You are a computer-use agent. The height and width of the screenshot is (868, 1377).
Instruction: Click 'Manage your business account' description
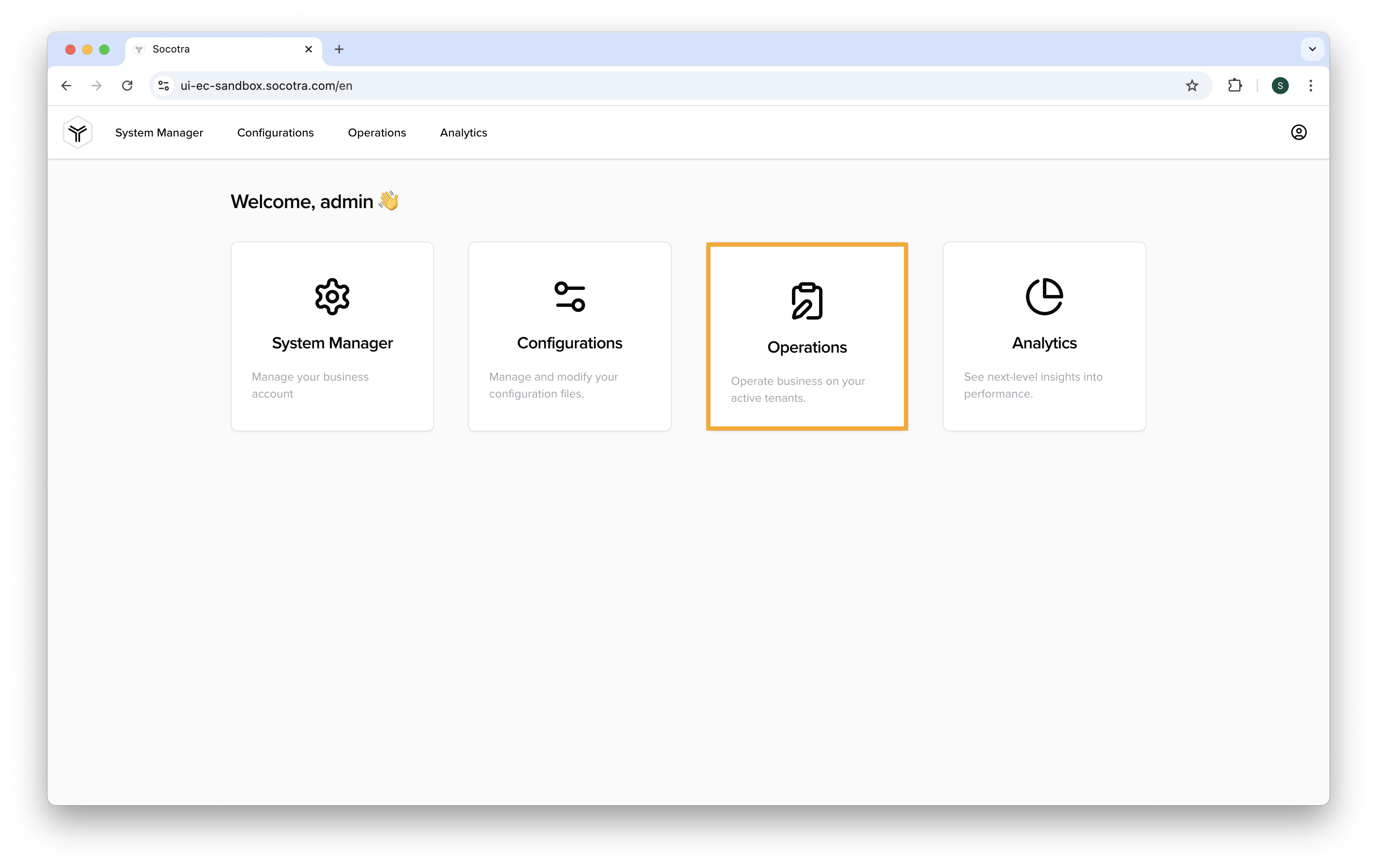310,385
